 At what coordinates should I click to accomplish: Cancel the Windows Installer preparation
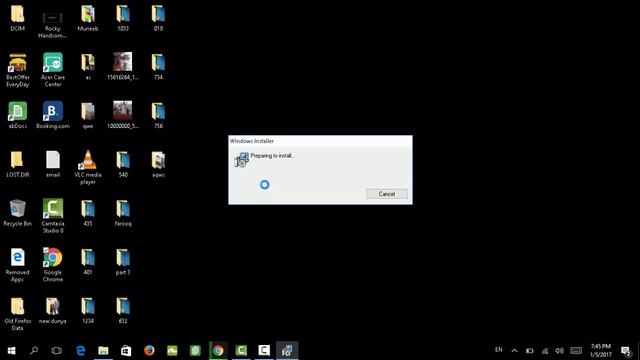387,194
